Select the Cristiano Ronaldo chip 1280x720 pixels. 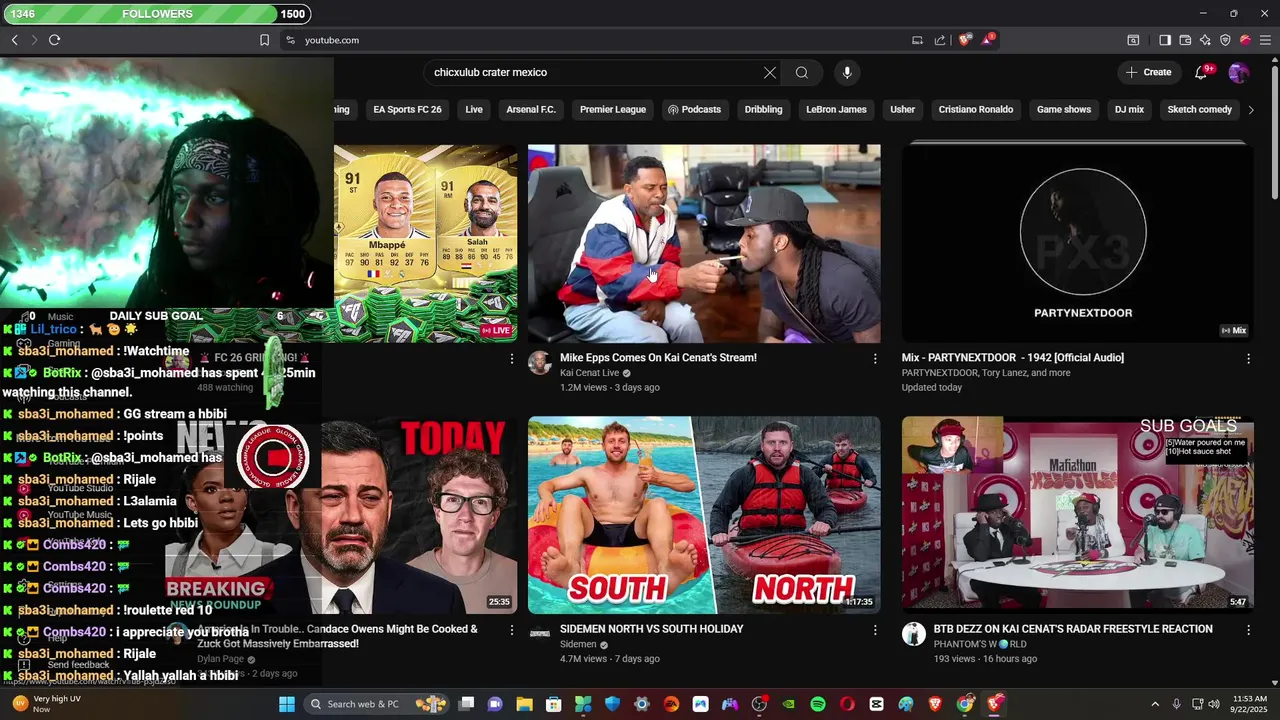[976, 109]
